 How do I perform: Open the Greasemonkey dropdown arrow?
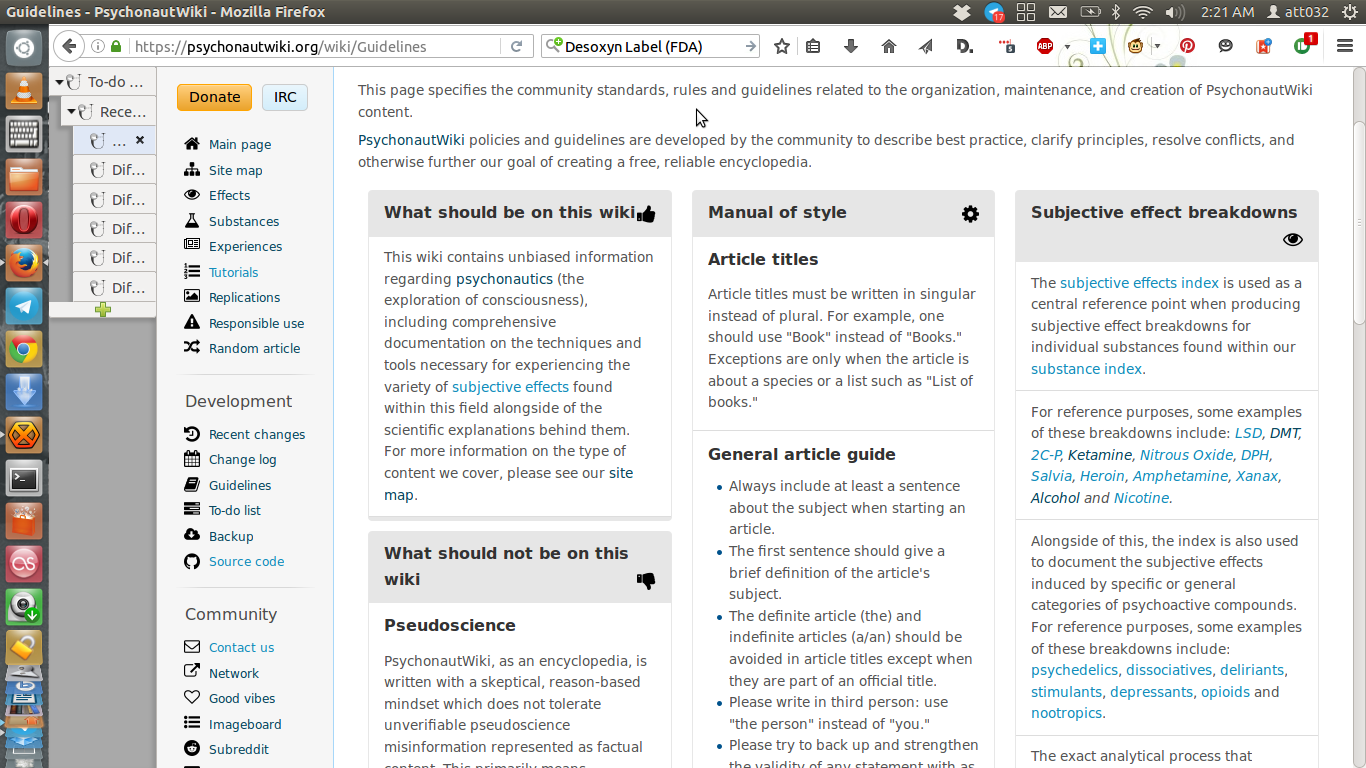1157,46
